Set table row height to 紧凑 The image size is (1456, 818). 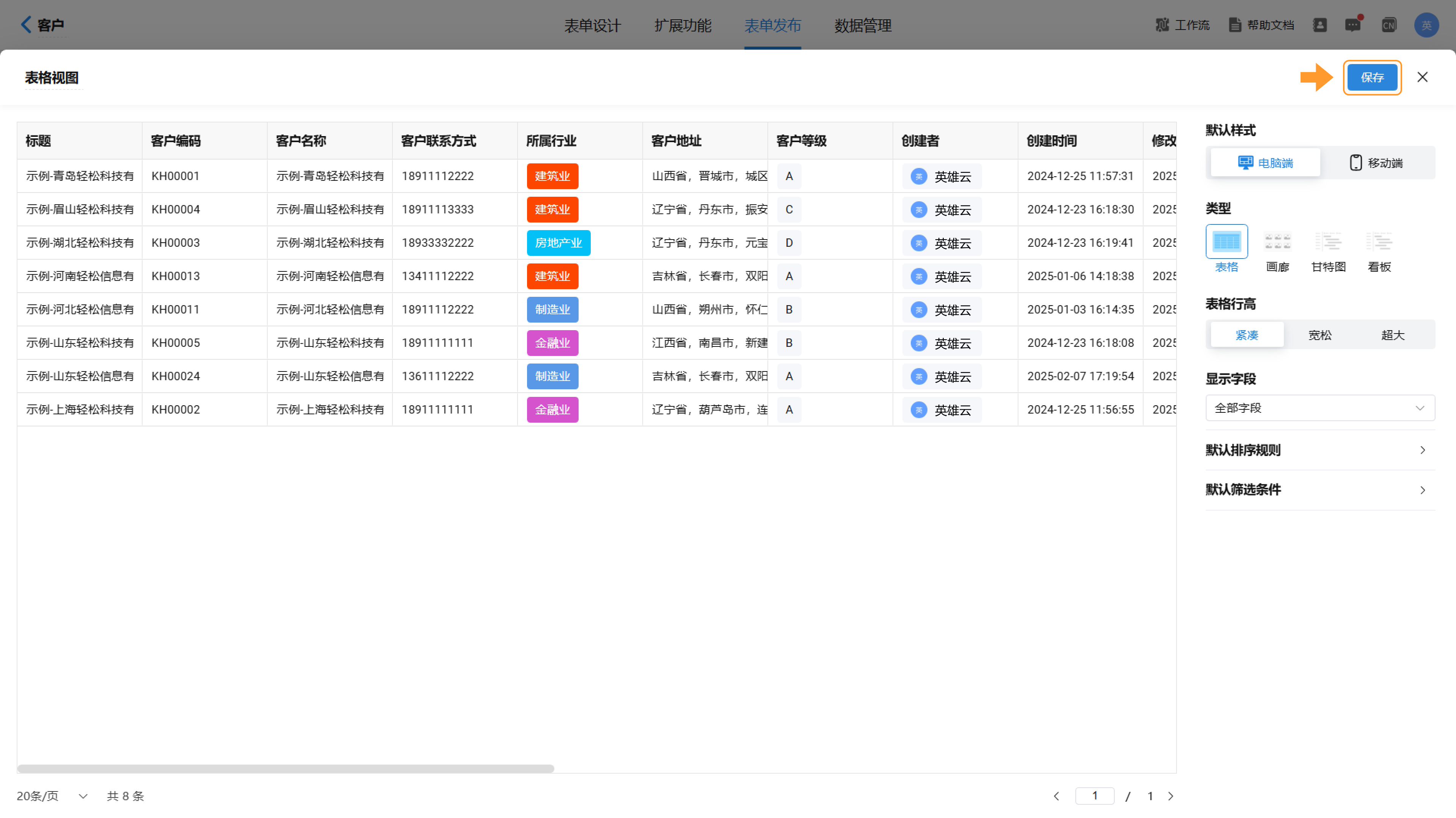(1247, 335)
